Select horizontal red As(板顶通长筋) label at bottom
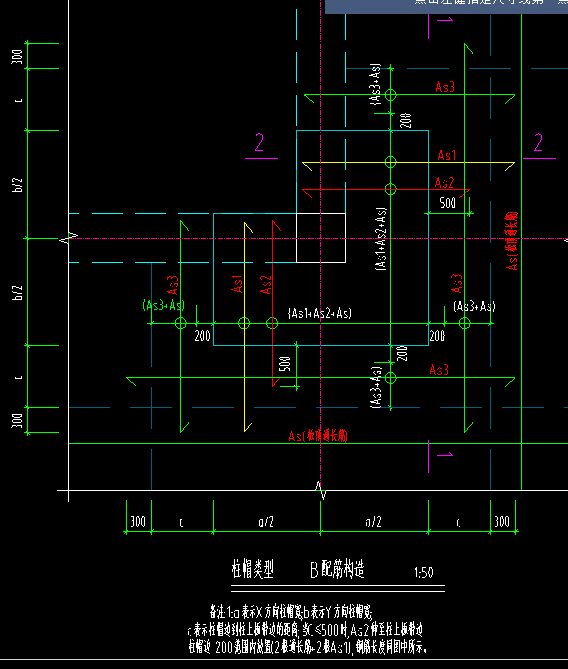 [x=318, y=436]
